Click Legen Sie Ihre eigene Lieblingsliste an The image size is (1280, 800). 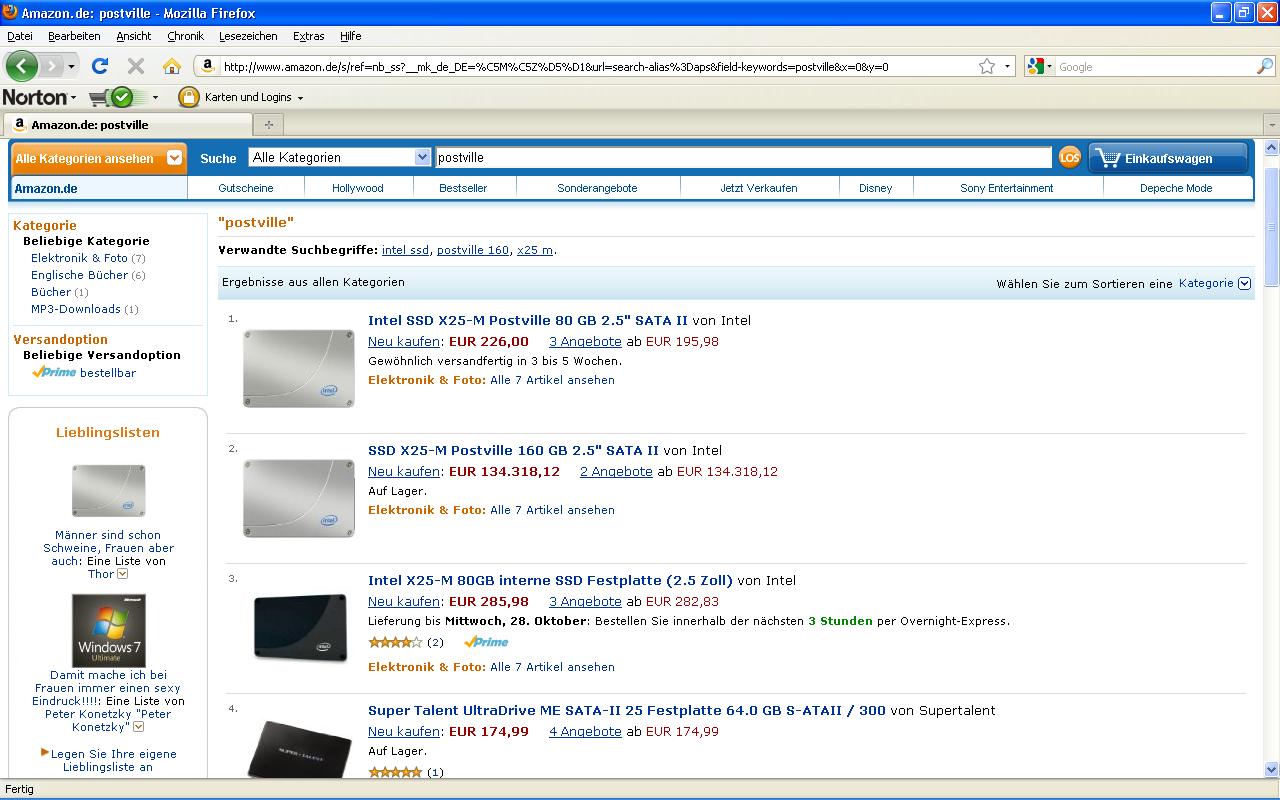[x=113, y=760]
